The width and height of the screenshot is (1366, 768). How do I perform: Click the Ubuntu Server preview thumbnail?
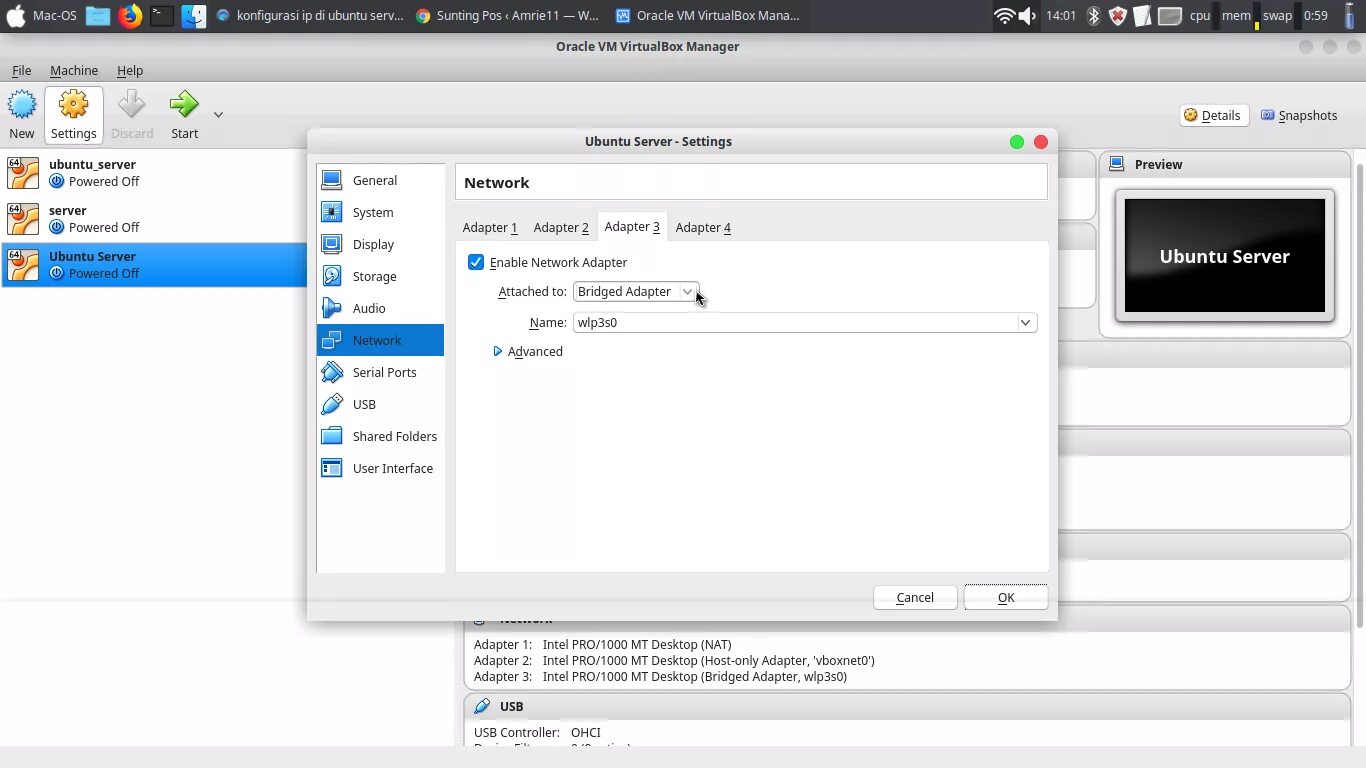(x=1225, y=256)
